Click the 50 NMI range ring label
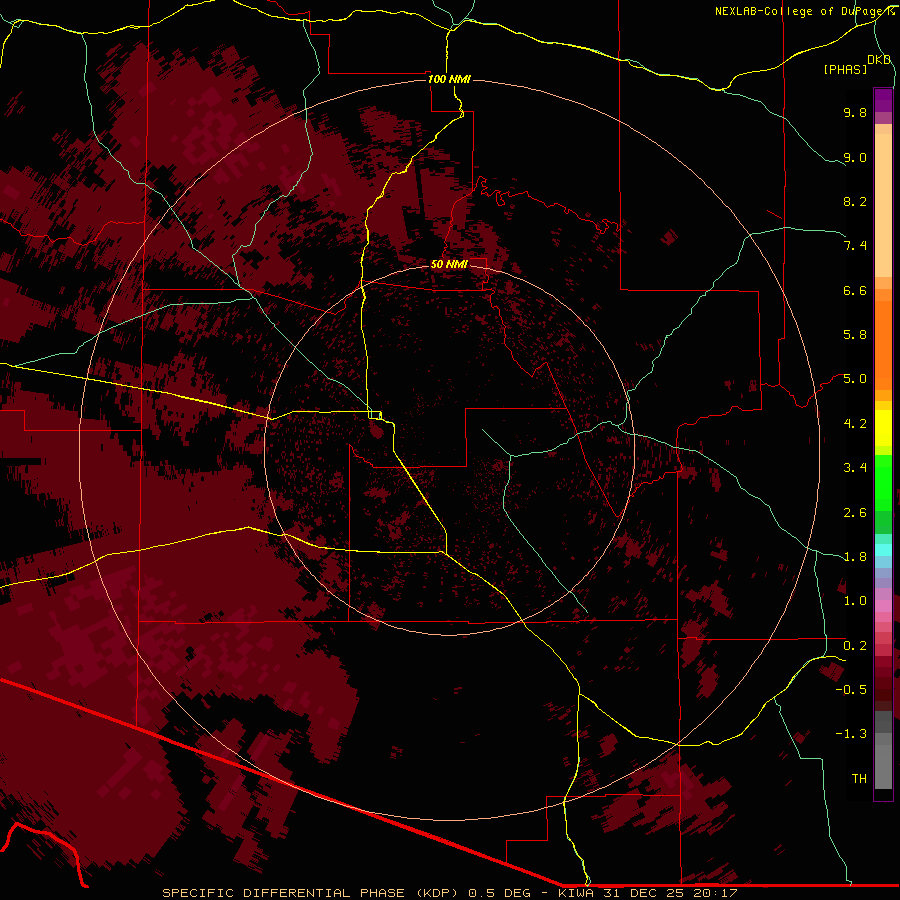This screenshot has height=900, width=900. tap(449, 264)
